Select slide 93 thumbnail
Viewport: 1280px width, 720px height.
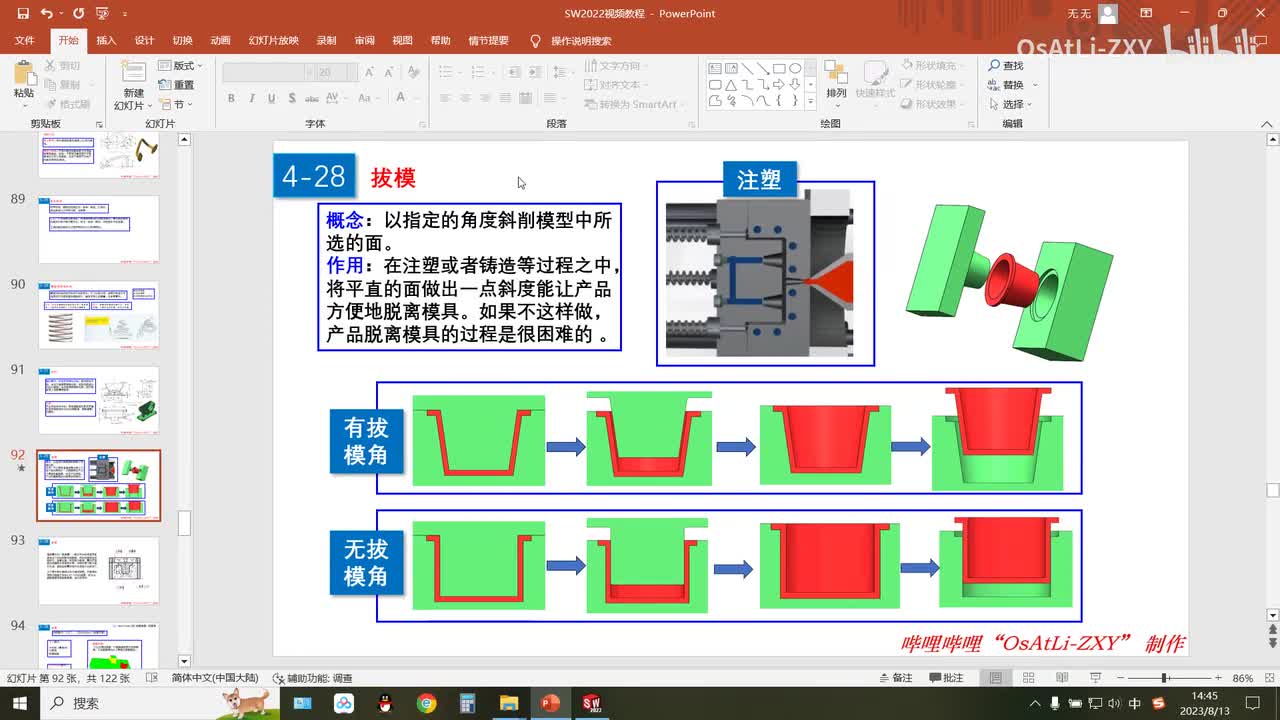point(98,571)
